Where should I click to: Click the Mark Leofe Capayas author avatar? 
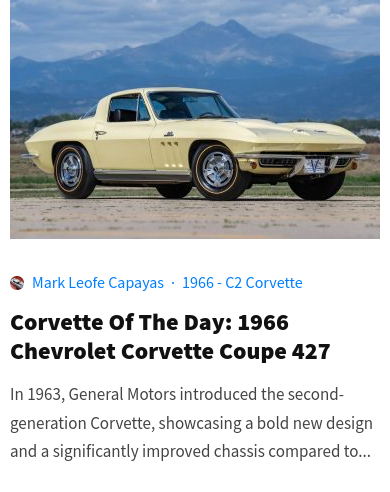click(17, 283)
